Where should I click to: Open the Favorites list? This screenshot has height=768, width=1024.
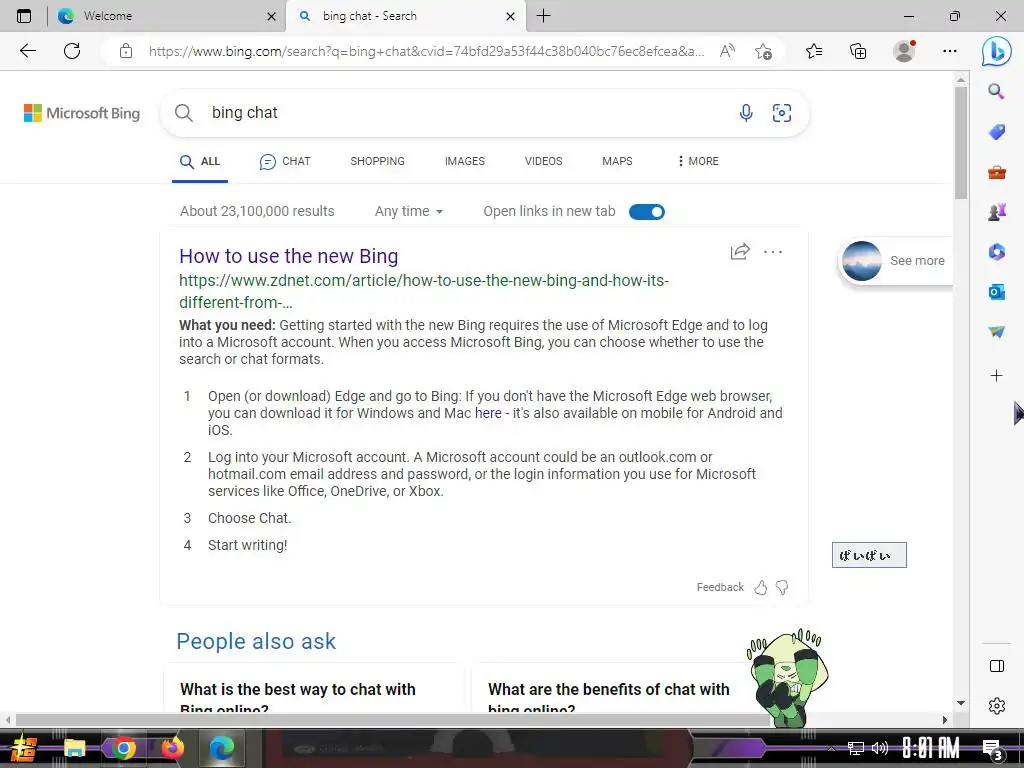pos(814,51)
